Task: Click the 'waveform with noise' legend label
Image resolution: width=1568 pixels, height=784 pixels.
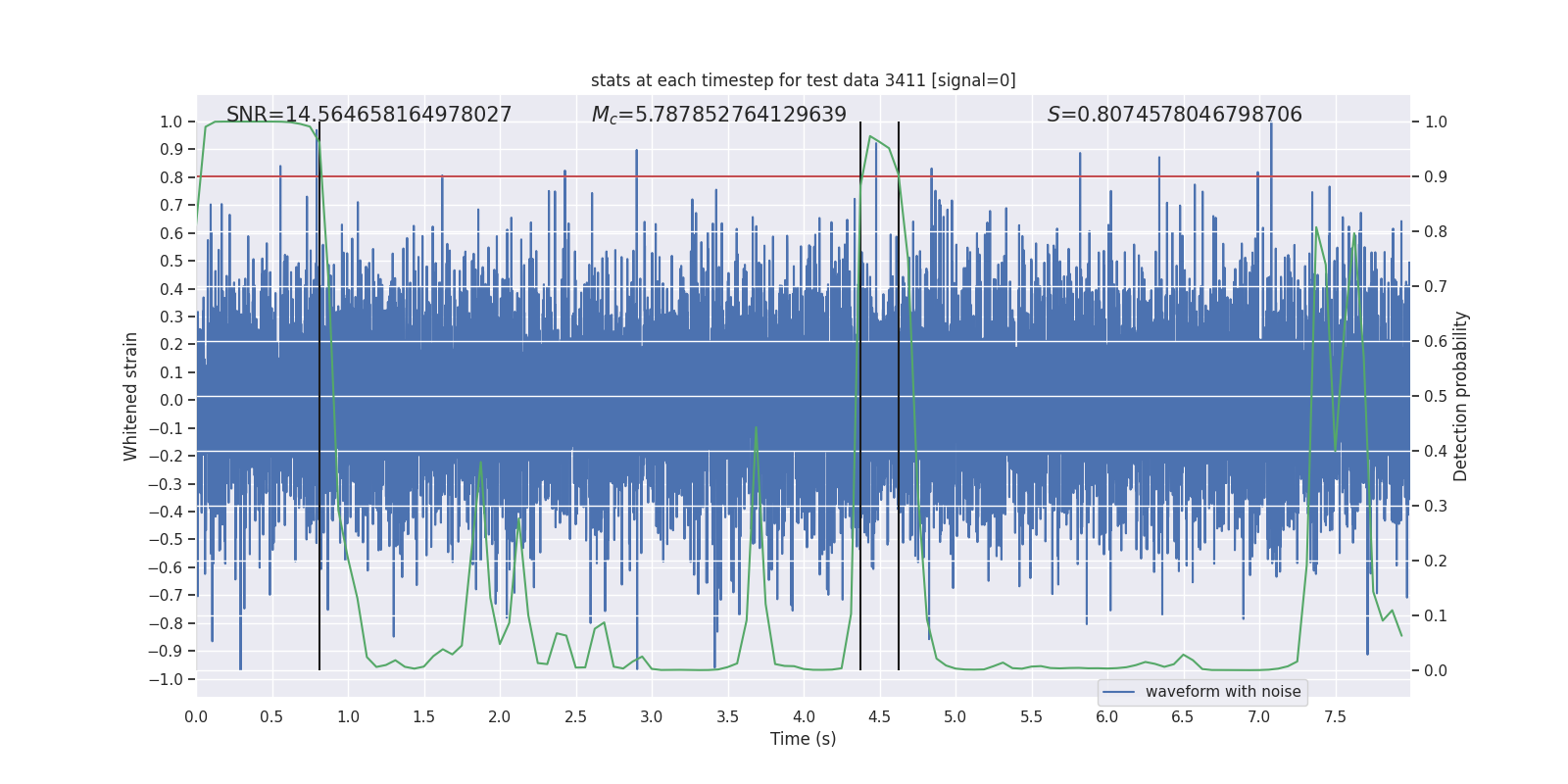Action: [x=1223, y=692]
